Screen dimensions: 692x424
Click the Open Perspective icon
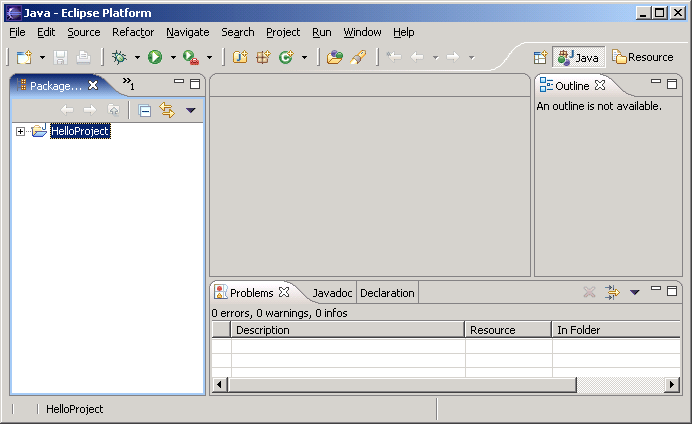[540, 58]
